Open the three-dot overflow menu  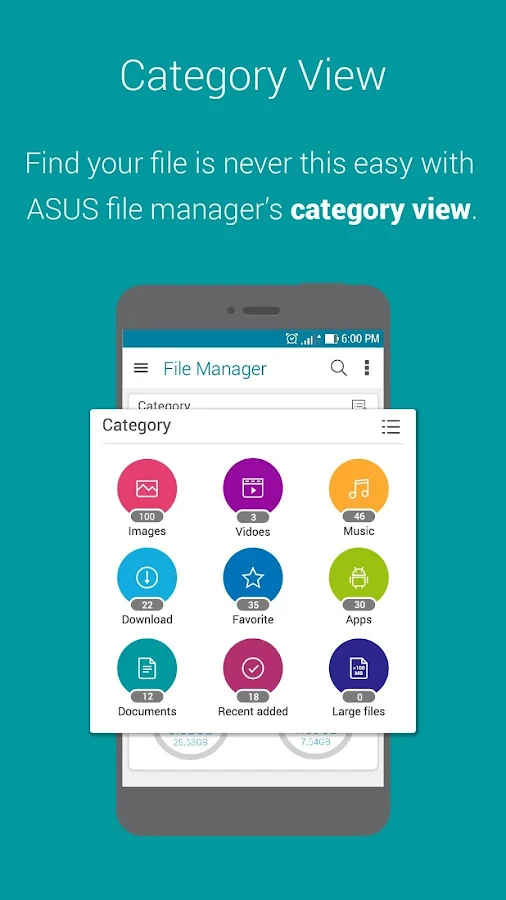[x=367, y=368]
